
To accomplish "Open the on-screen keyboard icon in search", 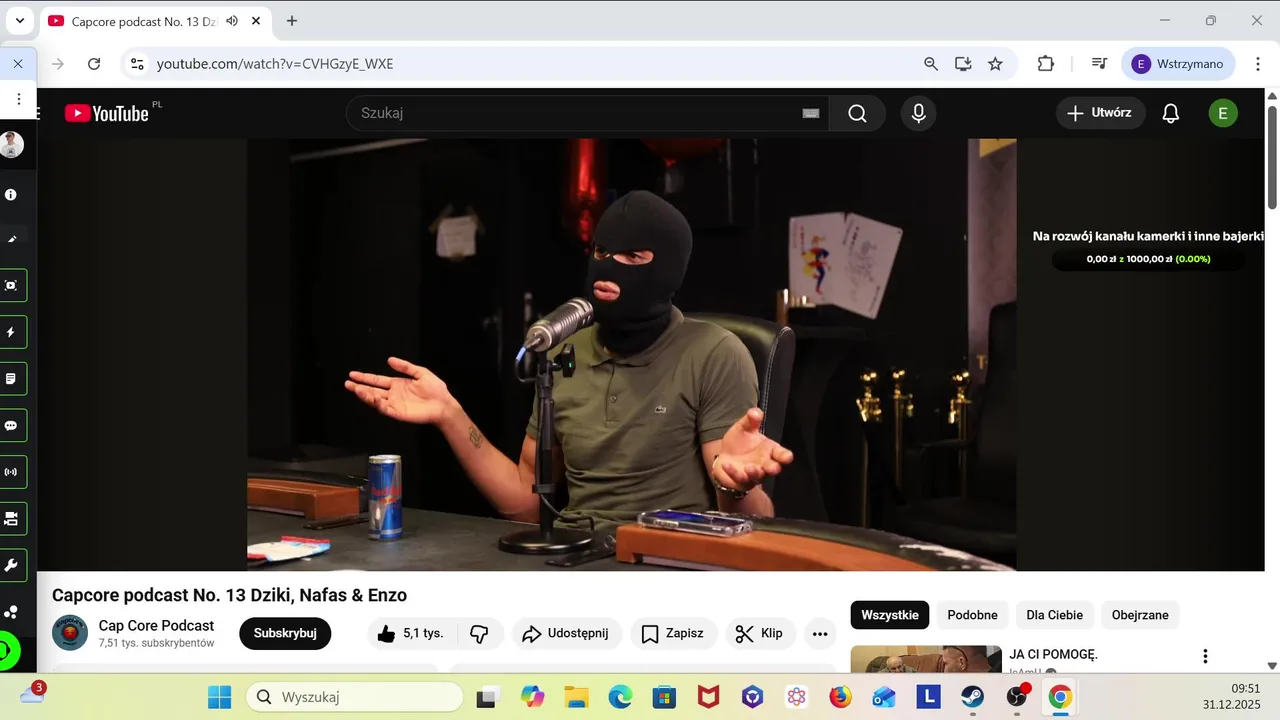I will 811,113.
